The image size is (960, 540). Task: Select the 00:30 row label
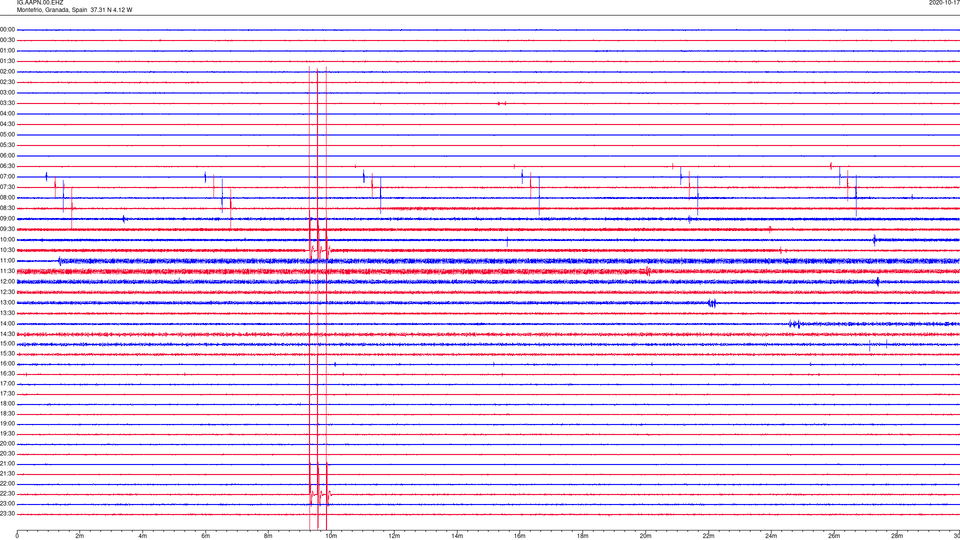pyautogui.click(x=7, y=40)
